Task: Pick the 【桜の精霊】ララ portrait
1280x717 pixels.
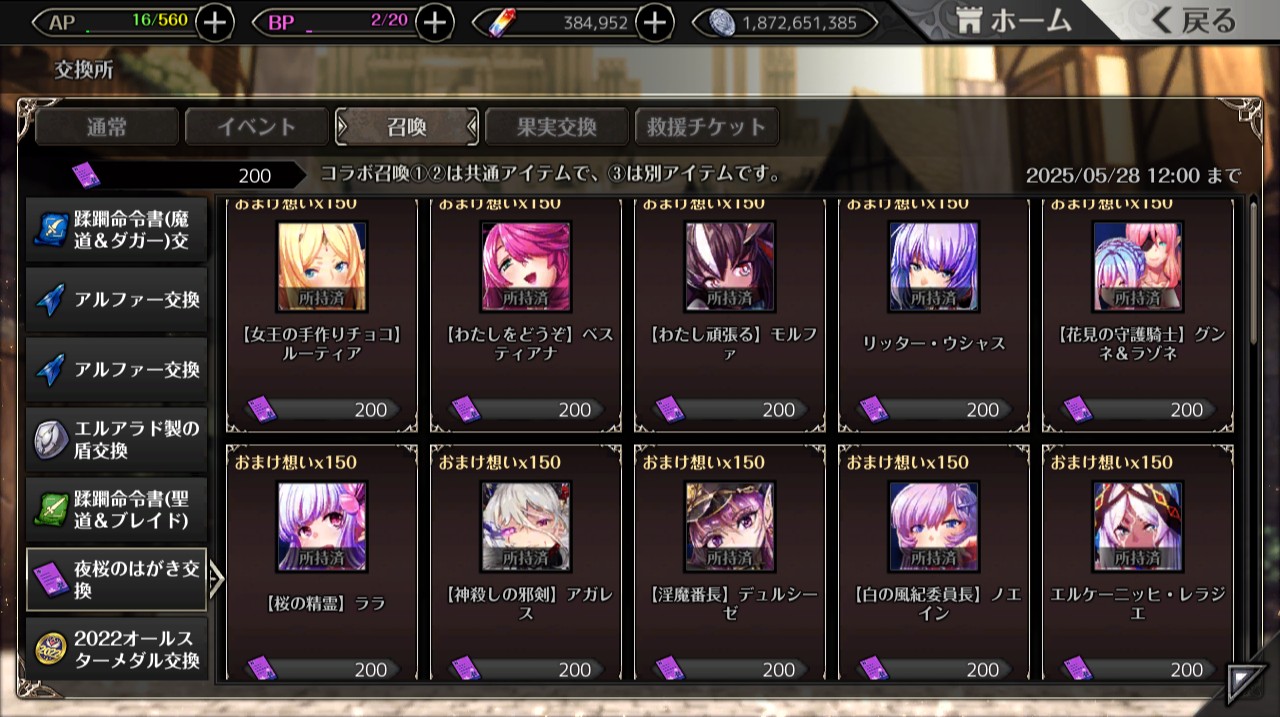Action: point(321,527)
